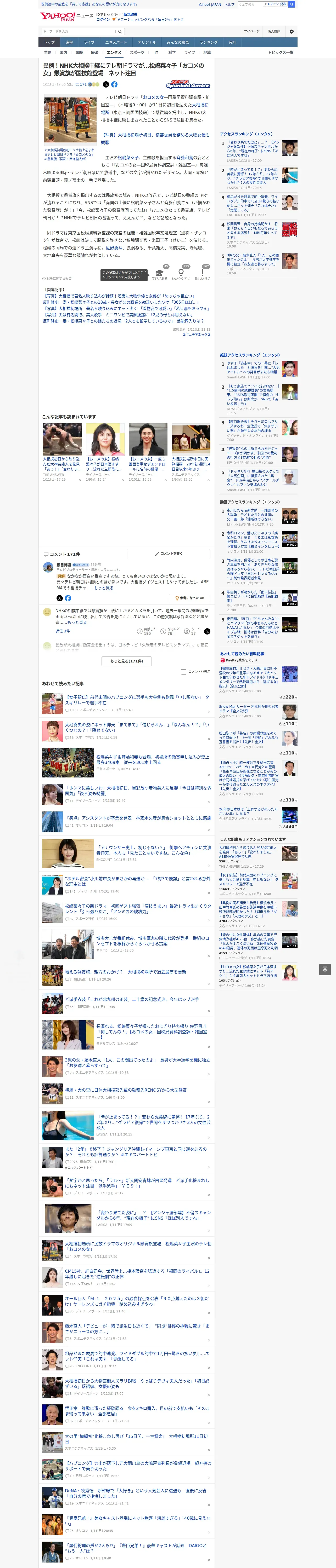The width and height of the screenshot is (336, 1568).
Task: Open the main article photo
Action: pyautogui.click(x=70, y=120)
